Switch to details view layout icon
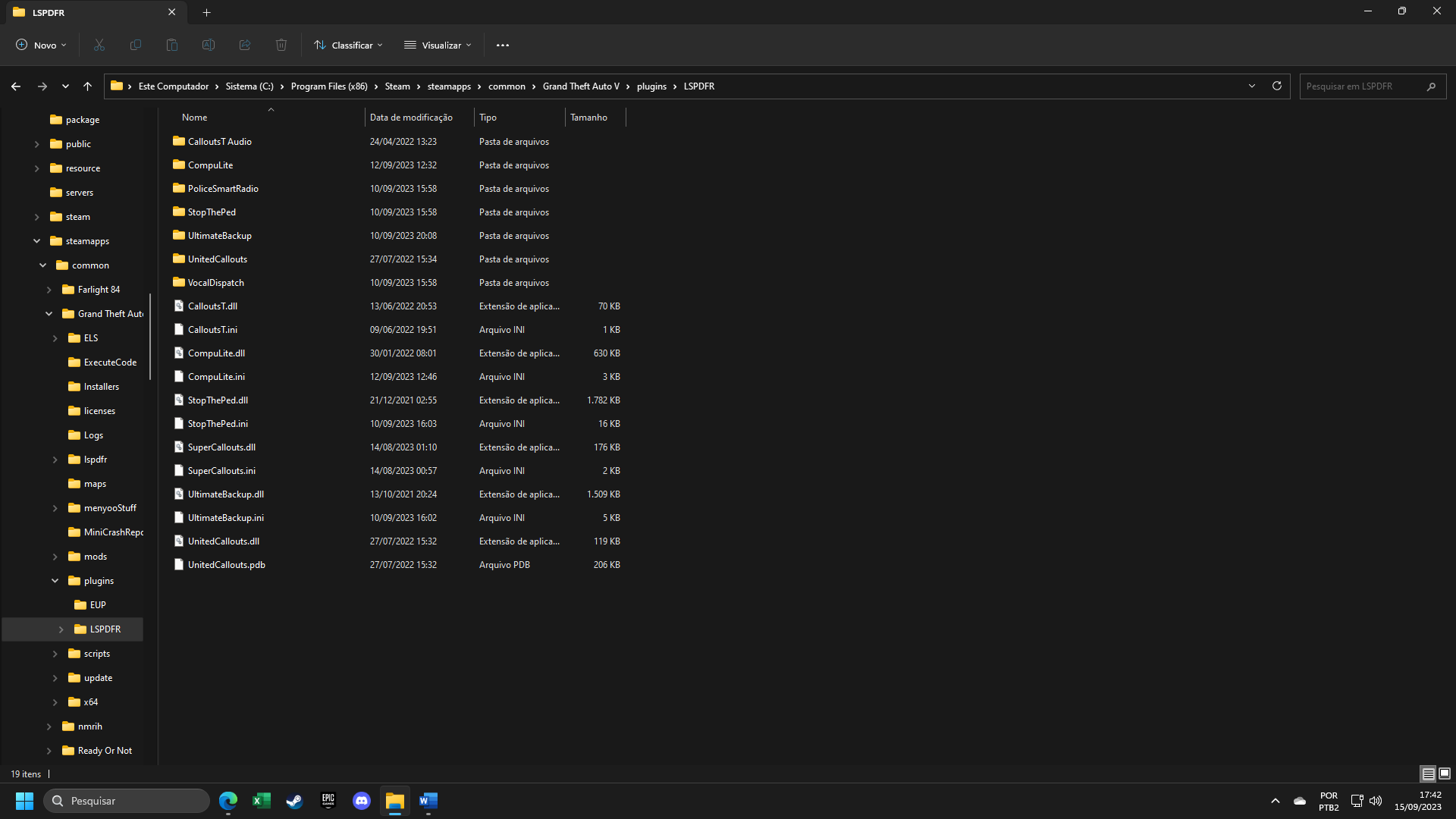Viewport: 1456px width, 819px height. tap(1428, 774)
